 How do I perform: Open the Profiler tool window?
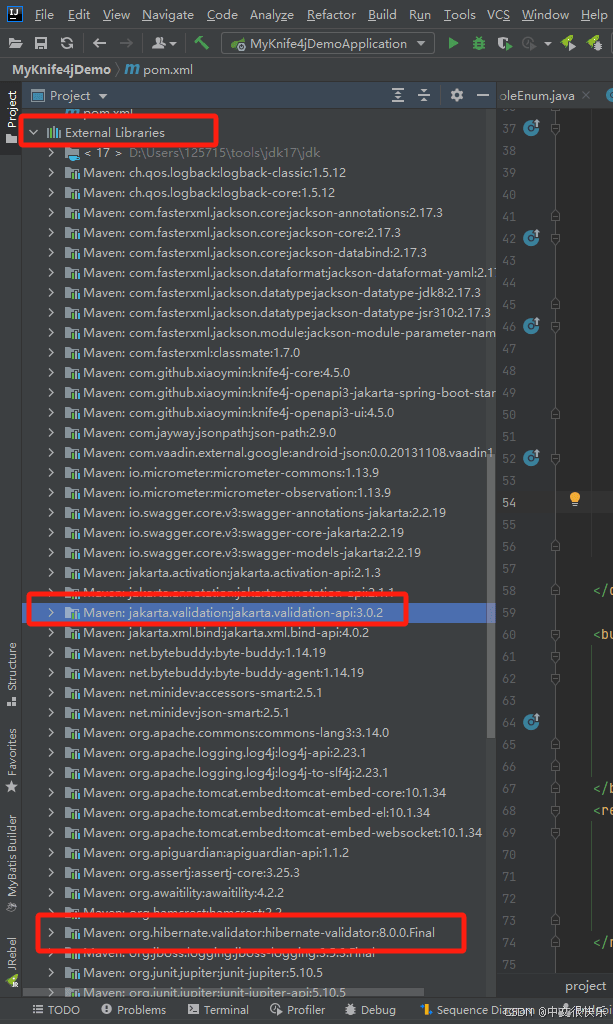(x=298, y=1010)
